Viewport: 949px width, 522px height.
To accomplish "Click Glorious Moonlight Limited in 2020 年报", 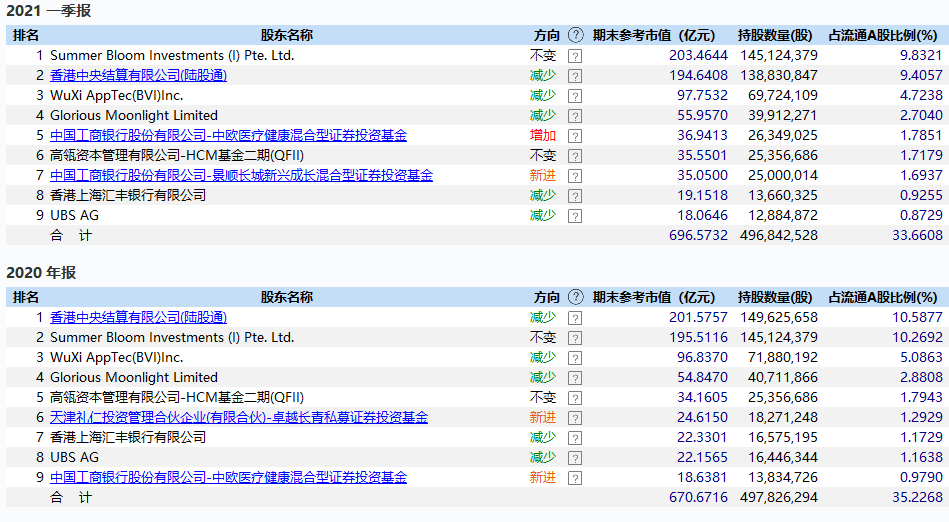I will tap(134, 377).
